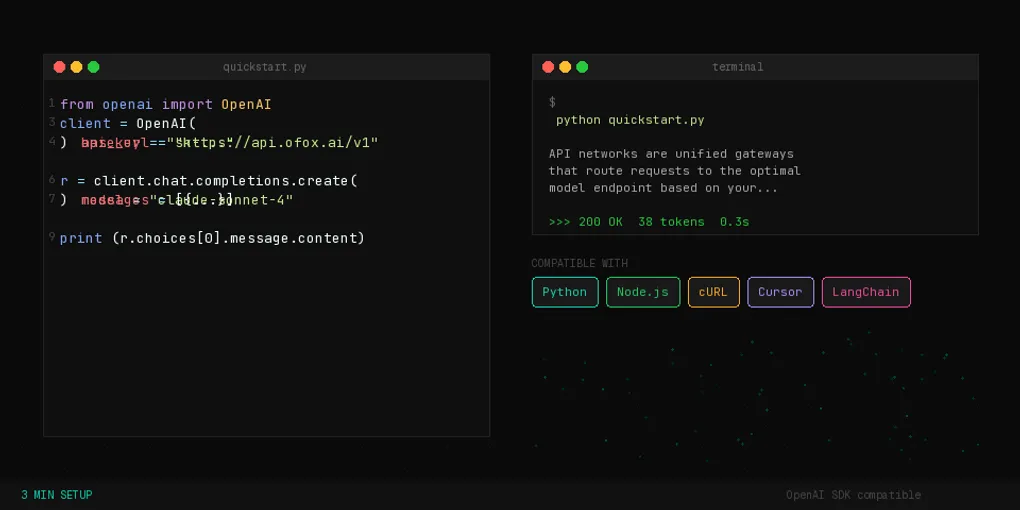Image resolution: width=1020 pixels, height=510 pixels.
Task: Choose the cURL badge
Action: 714,292
